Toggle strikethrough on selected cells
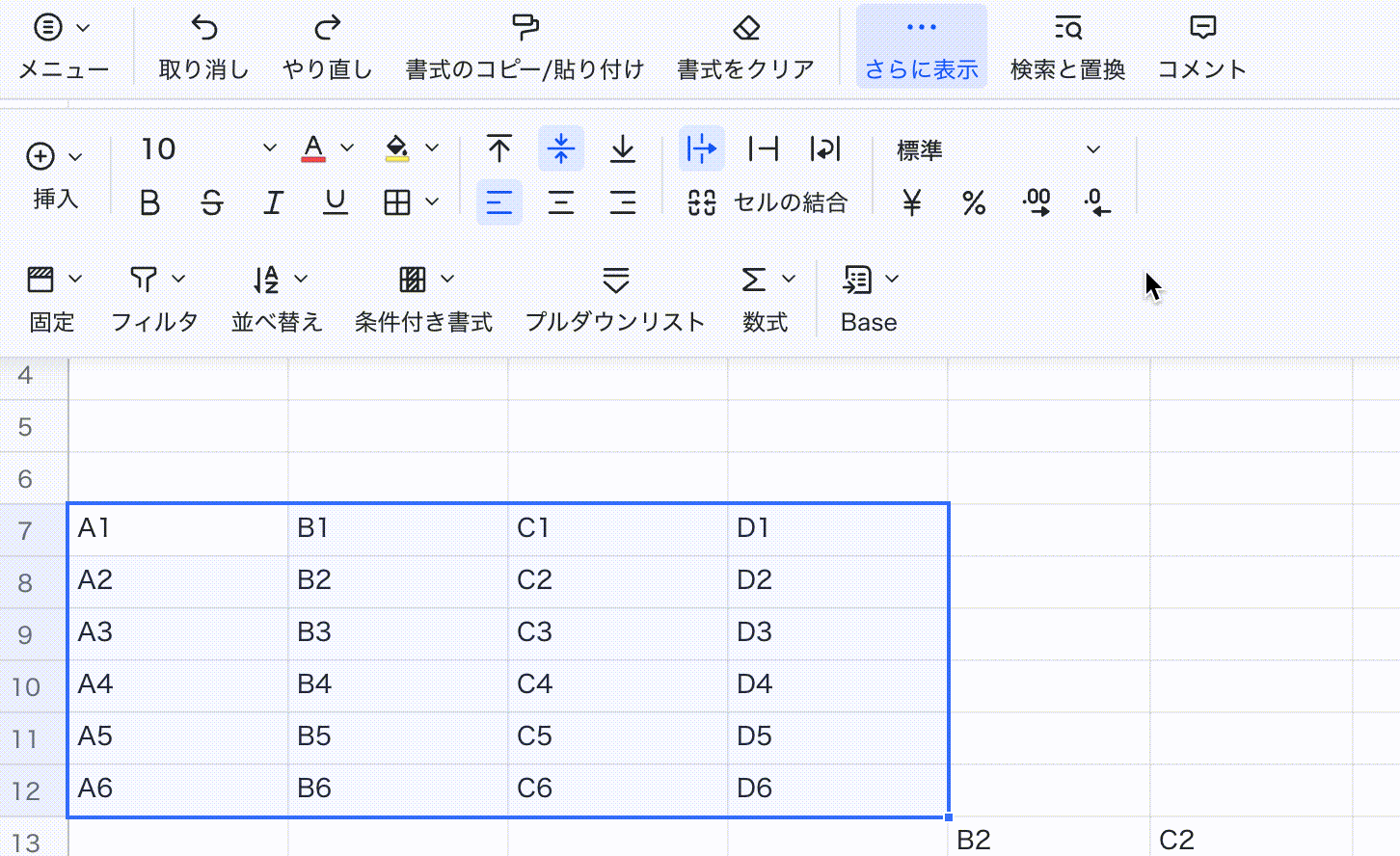The height and width of the screenshot is (856, 1400). [x=211, y=202]
